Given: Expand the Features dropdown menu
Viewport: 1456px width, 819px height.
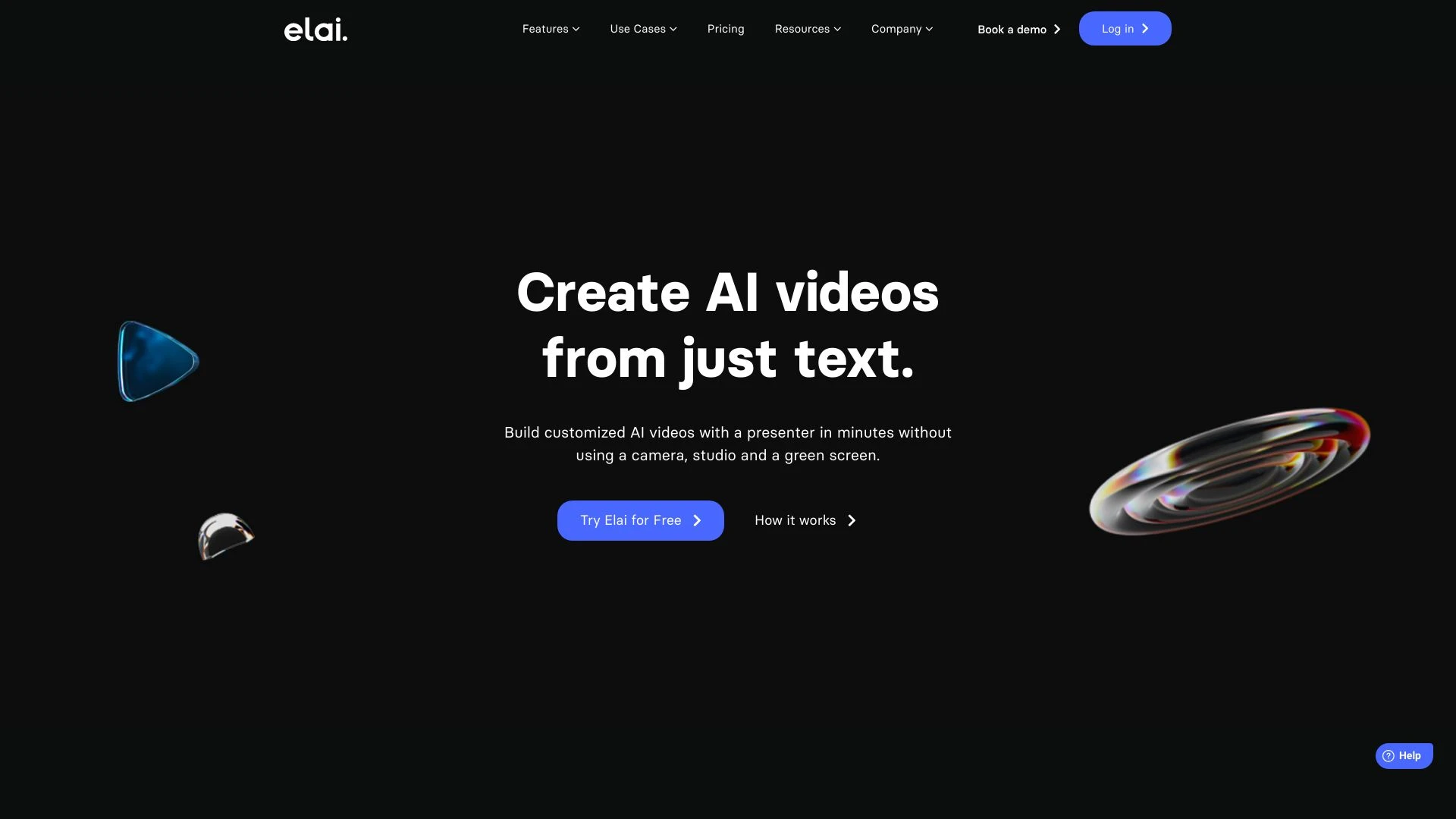Looking at the screenshot, I should pyautogui.click(x=550, y=28).
